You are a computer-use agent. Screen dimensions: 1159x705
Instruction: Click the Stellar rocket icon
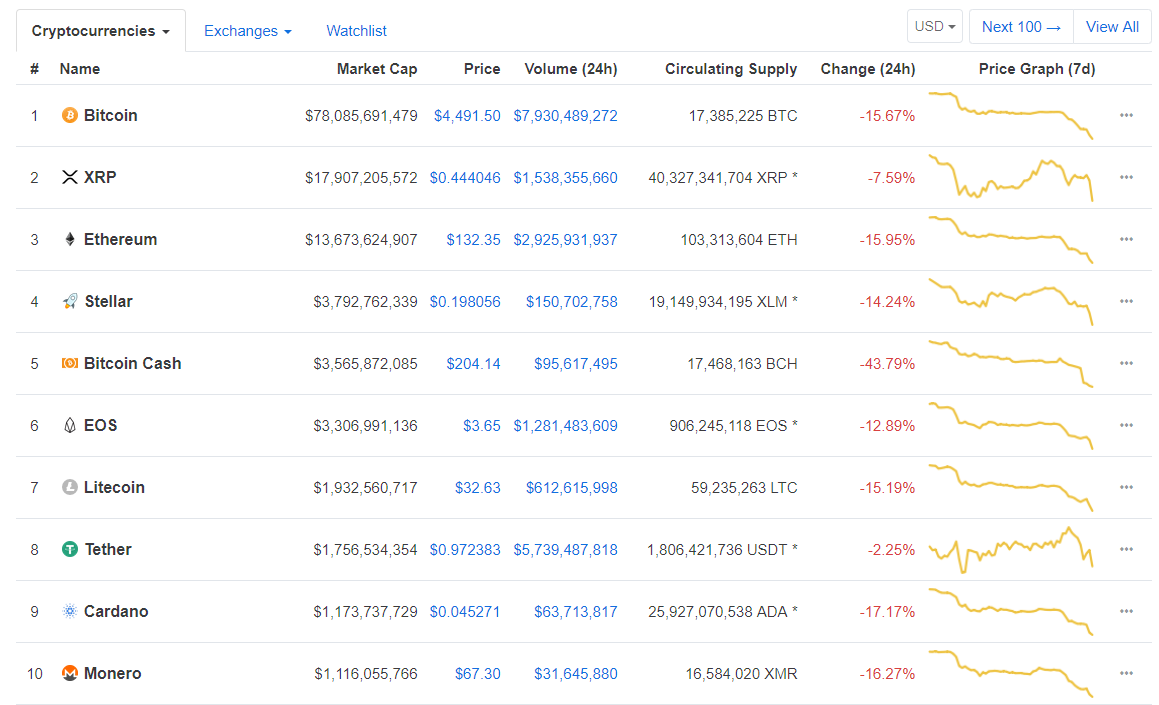click(x=69, y=302)
